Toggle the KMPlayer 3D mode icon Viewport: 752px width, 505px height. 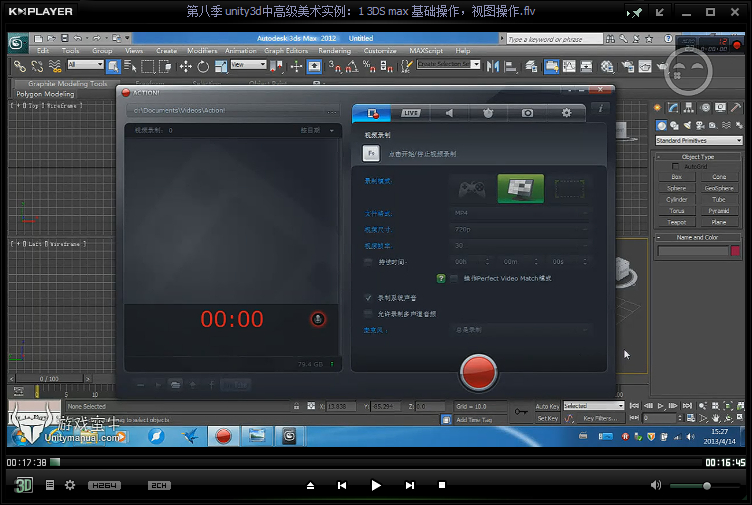pyautogui.click(x=23, y=485)
